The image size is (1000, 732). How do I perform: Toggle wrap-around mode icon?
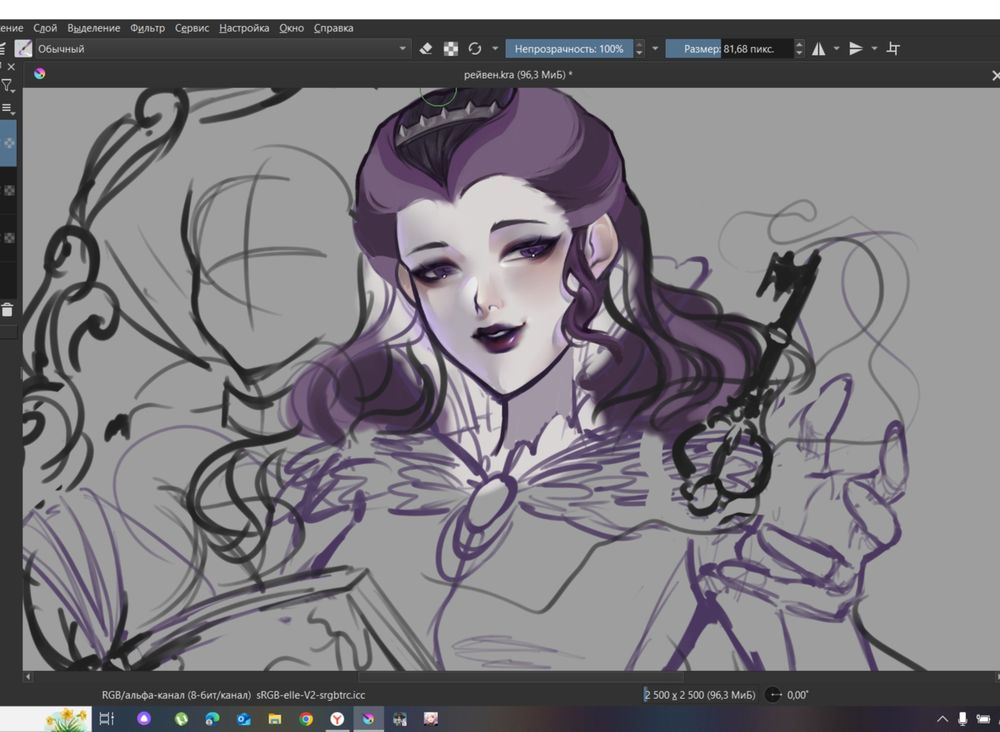[893, 48]
